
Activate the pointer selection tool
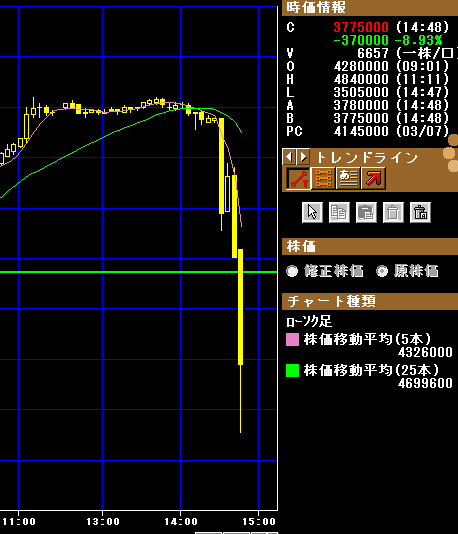[312, 213]
